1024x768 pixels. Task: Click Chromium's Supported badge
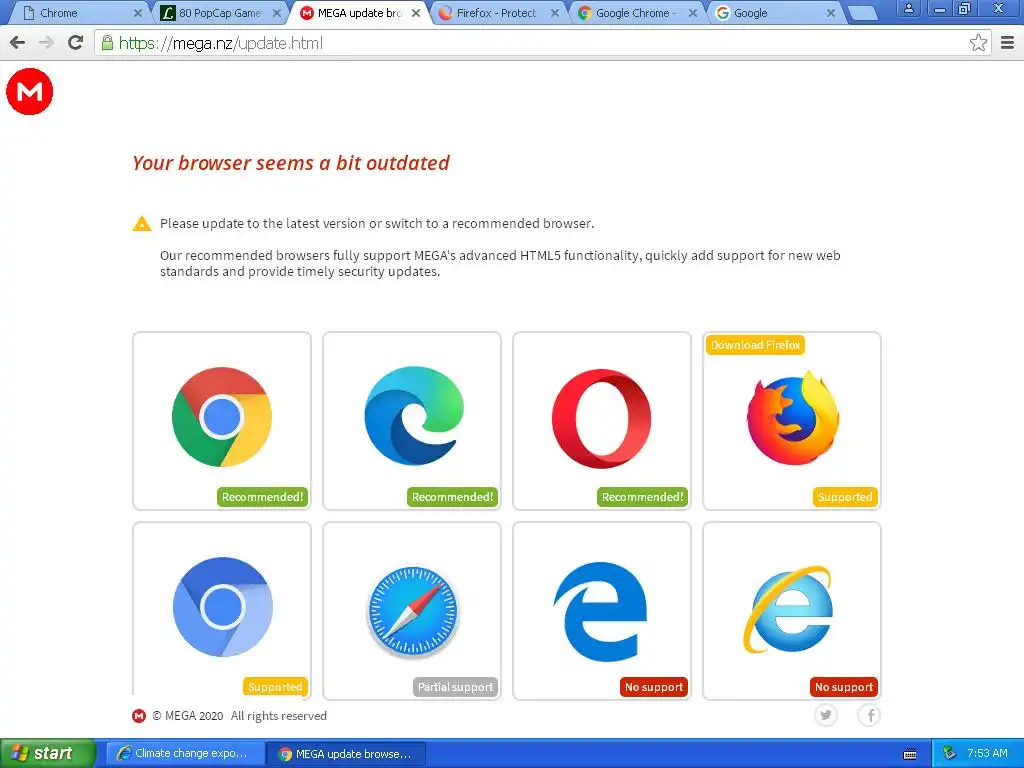(275, 687)
